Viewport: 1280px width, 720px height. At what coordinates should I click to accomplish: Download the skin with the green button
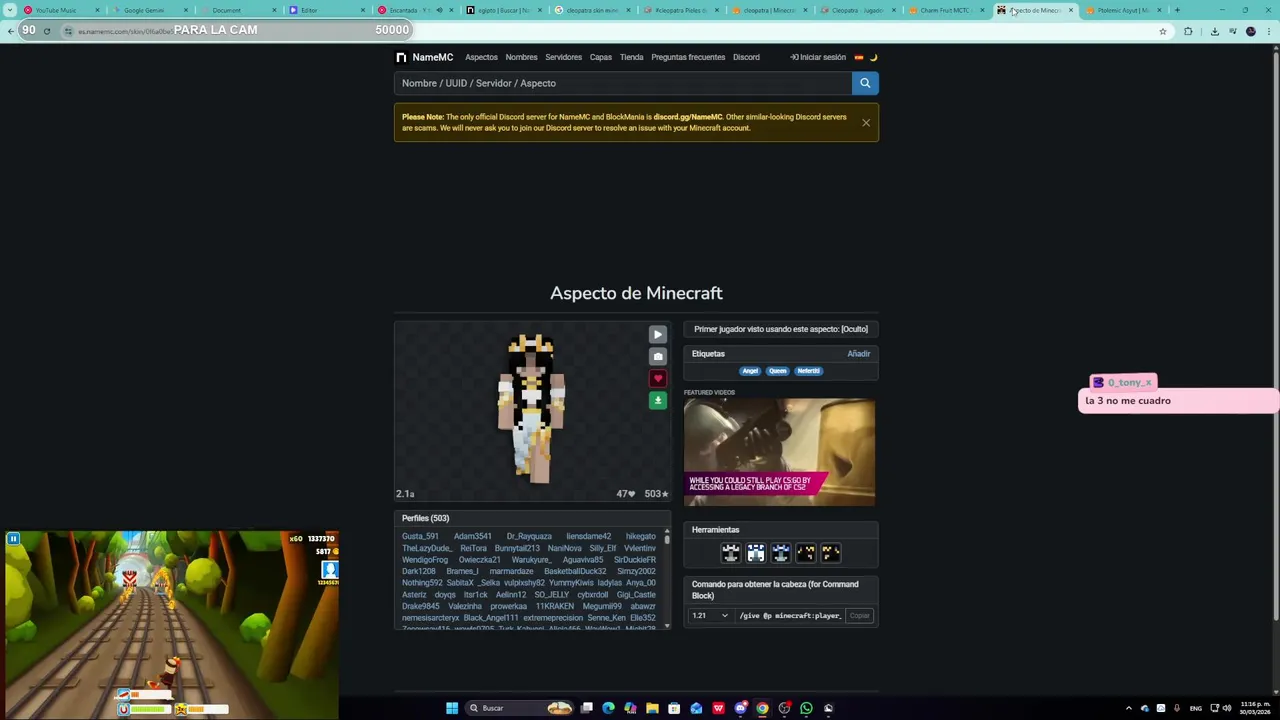click(657, 401)
